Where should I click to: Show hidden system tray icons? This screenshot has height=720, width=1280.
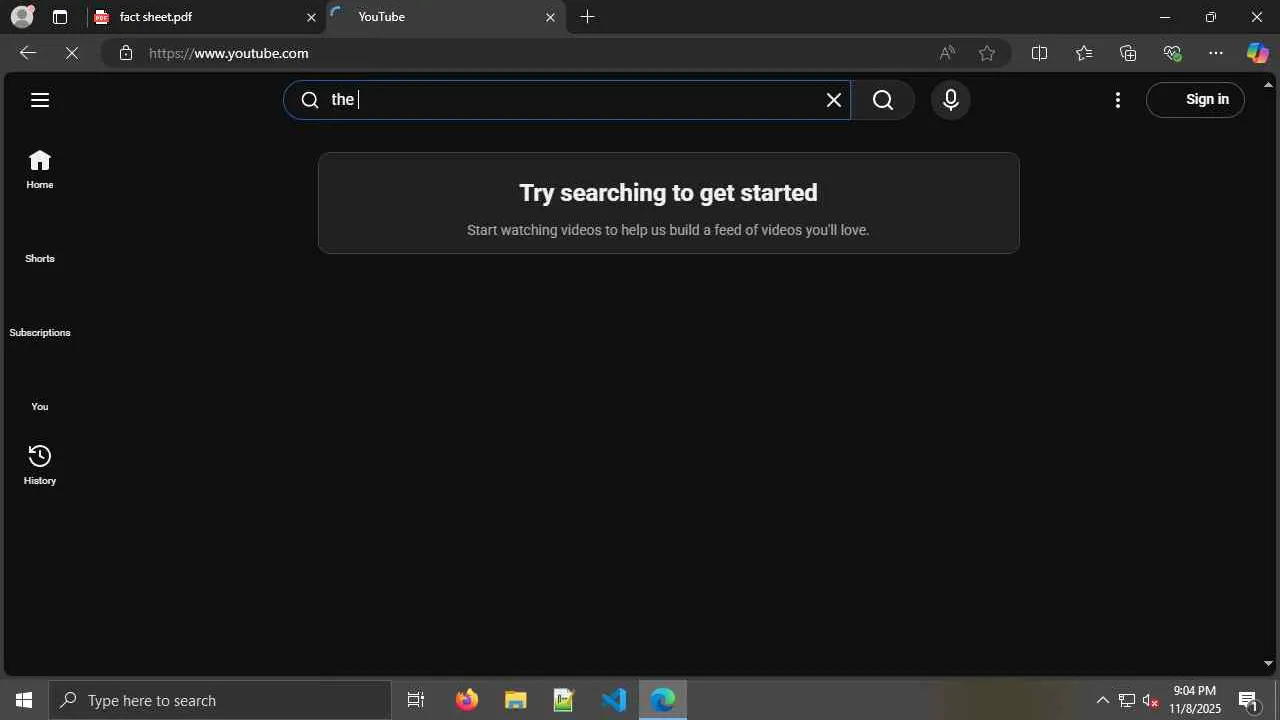(1103, 700)
